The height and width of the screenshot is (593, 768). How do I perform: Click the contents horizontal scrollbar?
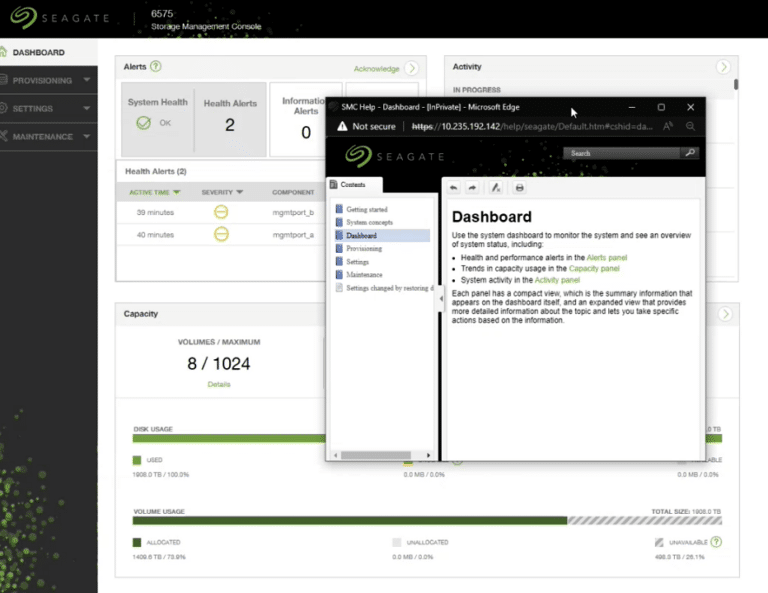376,455
